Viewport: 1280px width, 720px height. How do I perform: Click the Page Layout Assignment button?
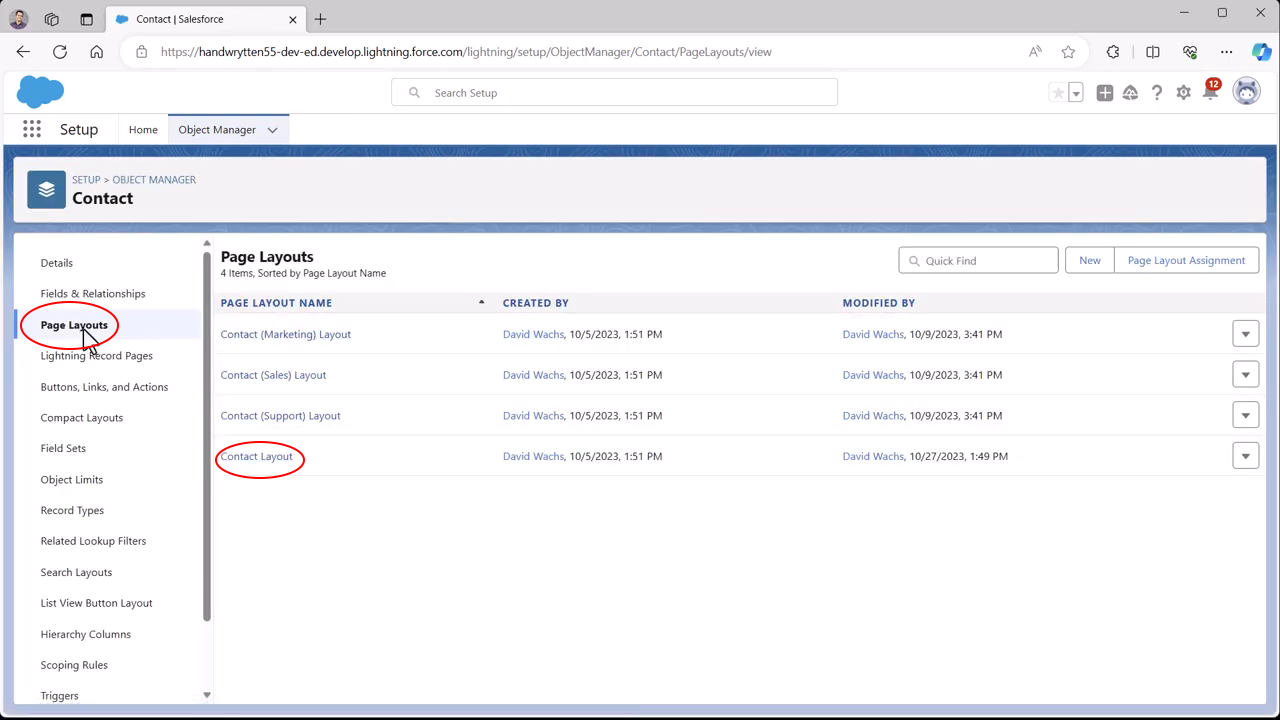[x=1186, y=260]
